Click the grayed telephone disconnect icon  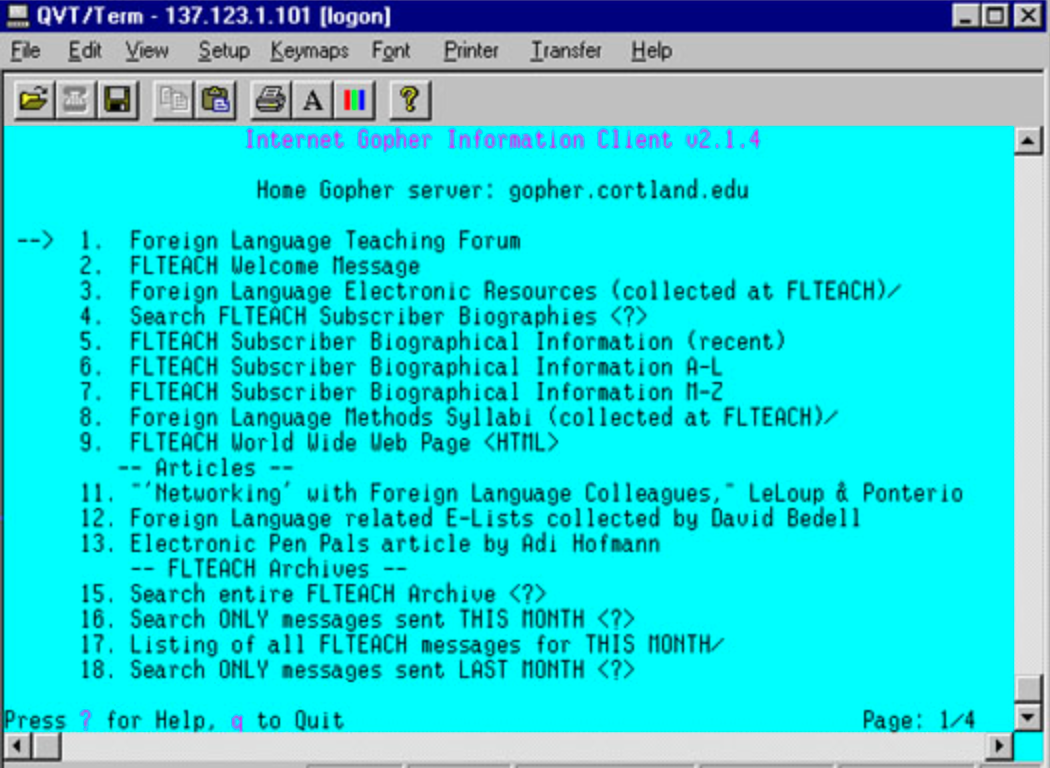[x=75, y=100]
